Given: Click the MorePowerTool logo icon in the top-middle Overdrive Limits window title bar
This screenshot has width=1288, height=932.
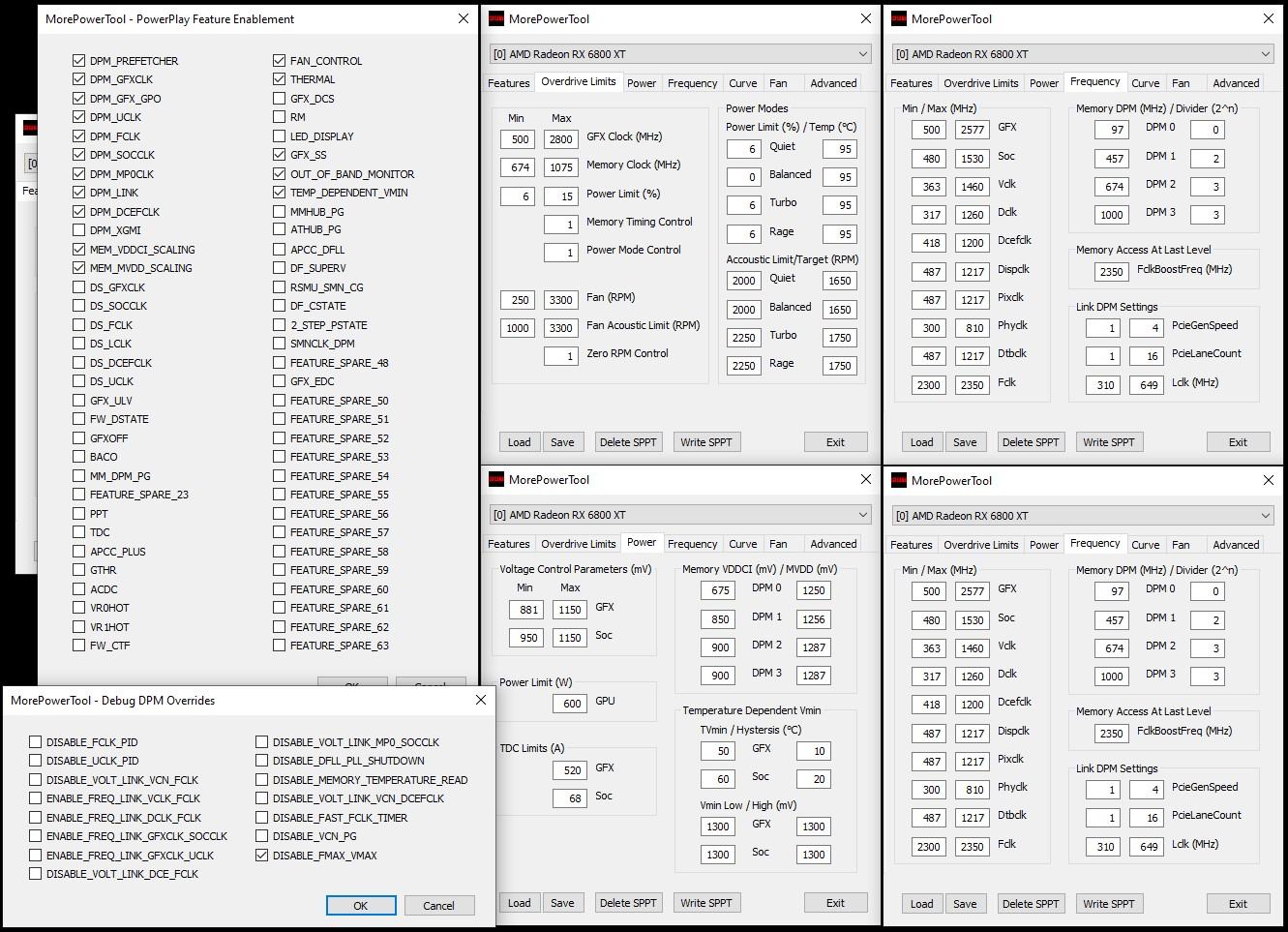Looking at the screenshot, I should (x=496, y=18).
